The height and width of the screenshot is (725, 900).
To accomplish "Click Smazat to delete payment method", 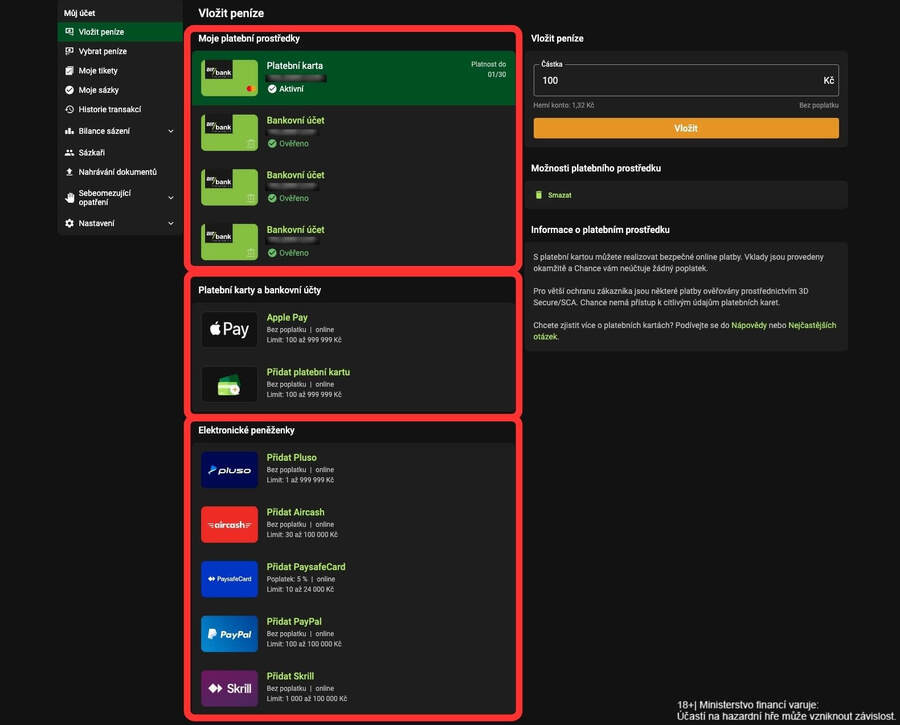I will click(559, 195).
